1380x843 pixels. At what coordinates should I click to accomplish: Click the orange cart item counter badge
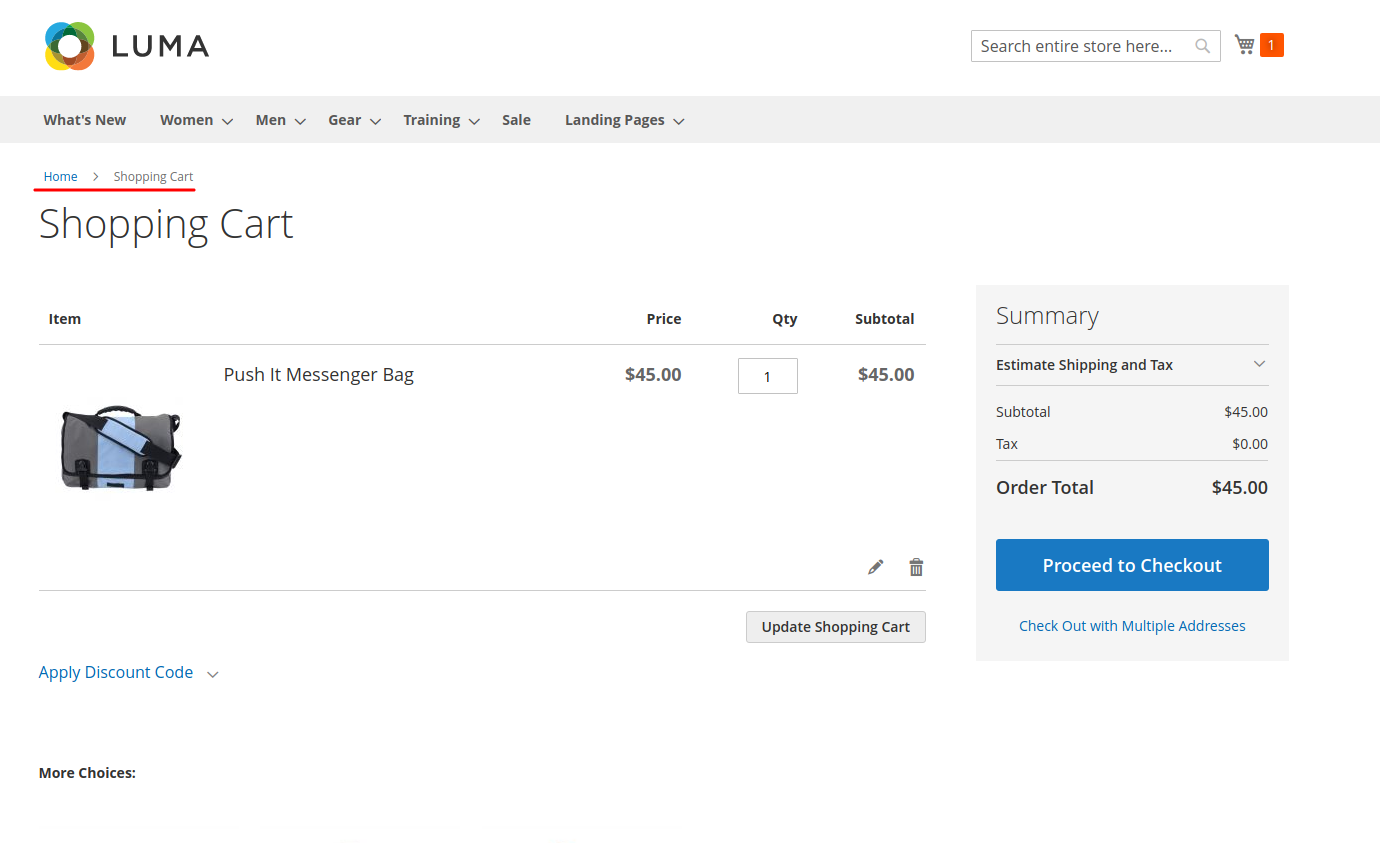1270,45
